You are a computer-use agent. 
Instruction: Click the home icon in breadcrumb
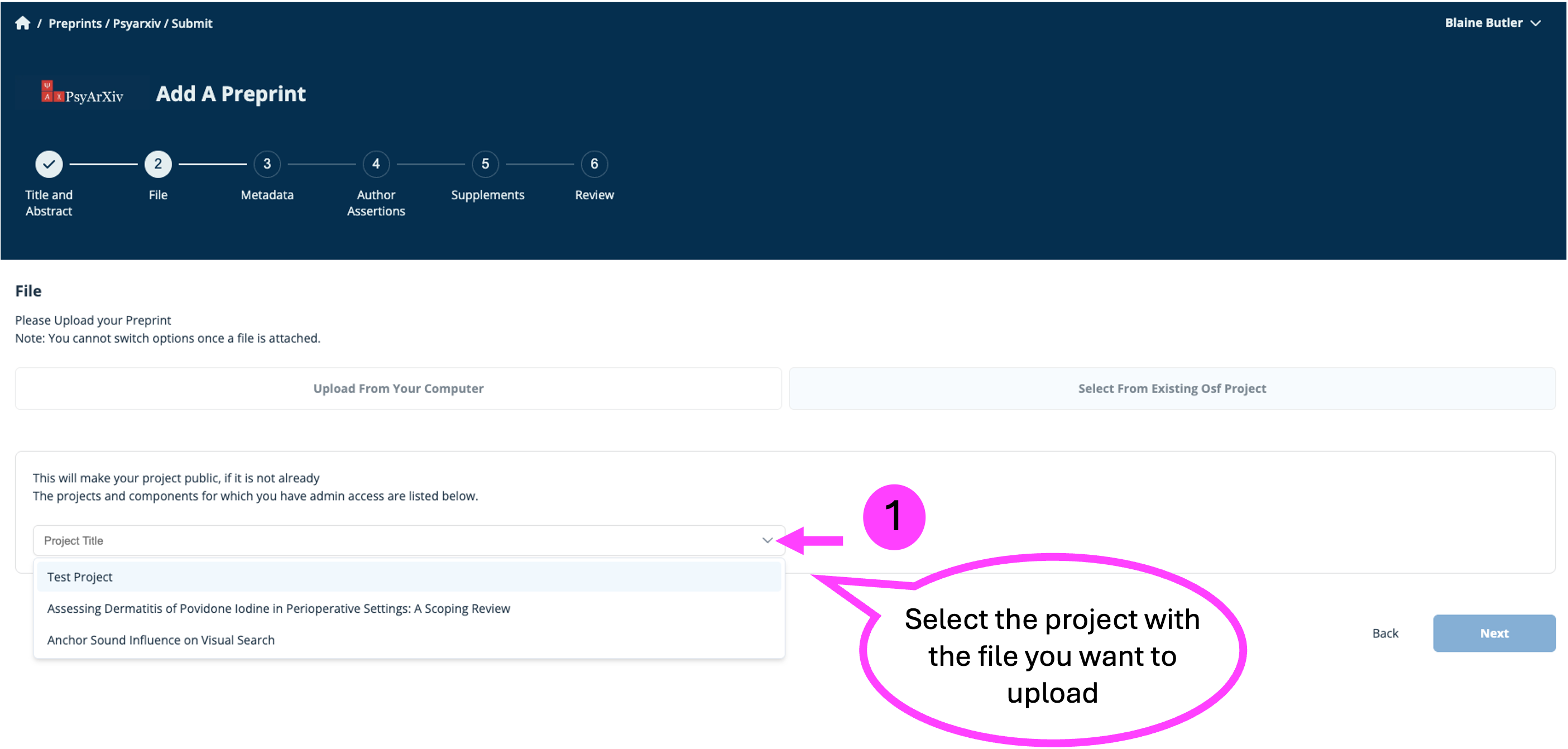coord(22,23)
